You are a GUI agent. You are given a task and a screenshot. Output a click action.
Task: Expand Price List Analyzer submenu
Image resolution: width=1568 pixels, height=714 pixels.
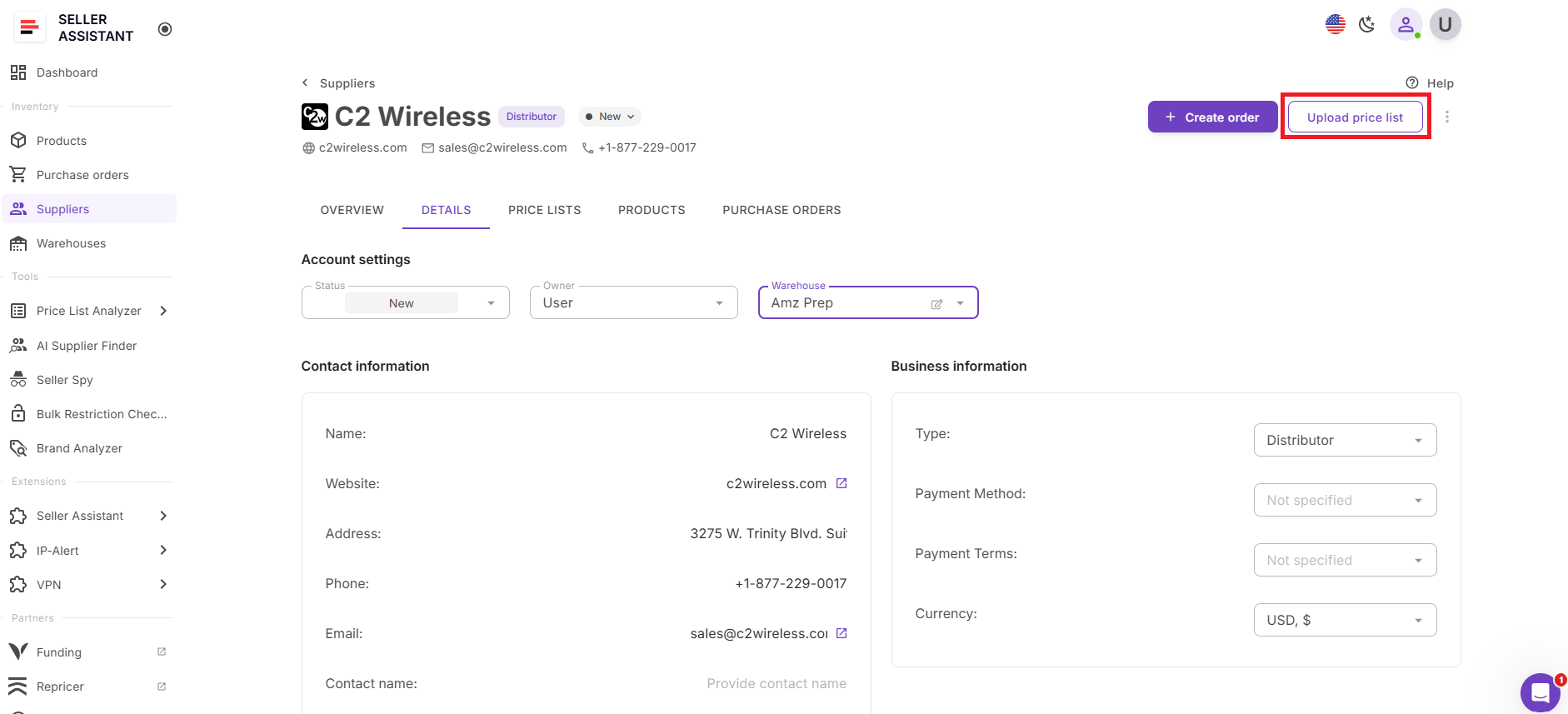tap(163, 311)
